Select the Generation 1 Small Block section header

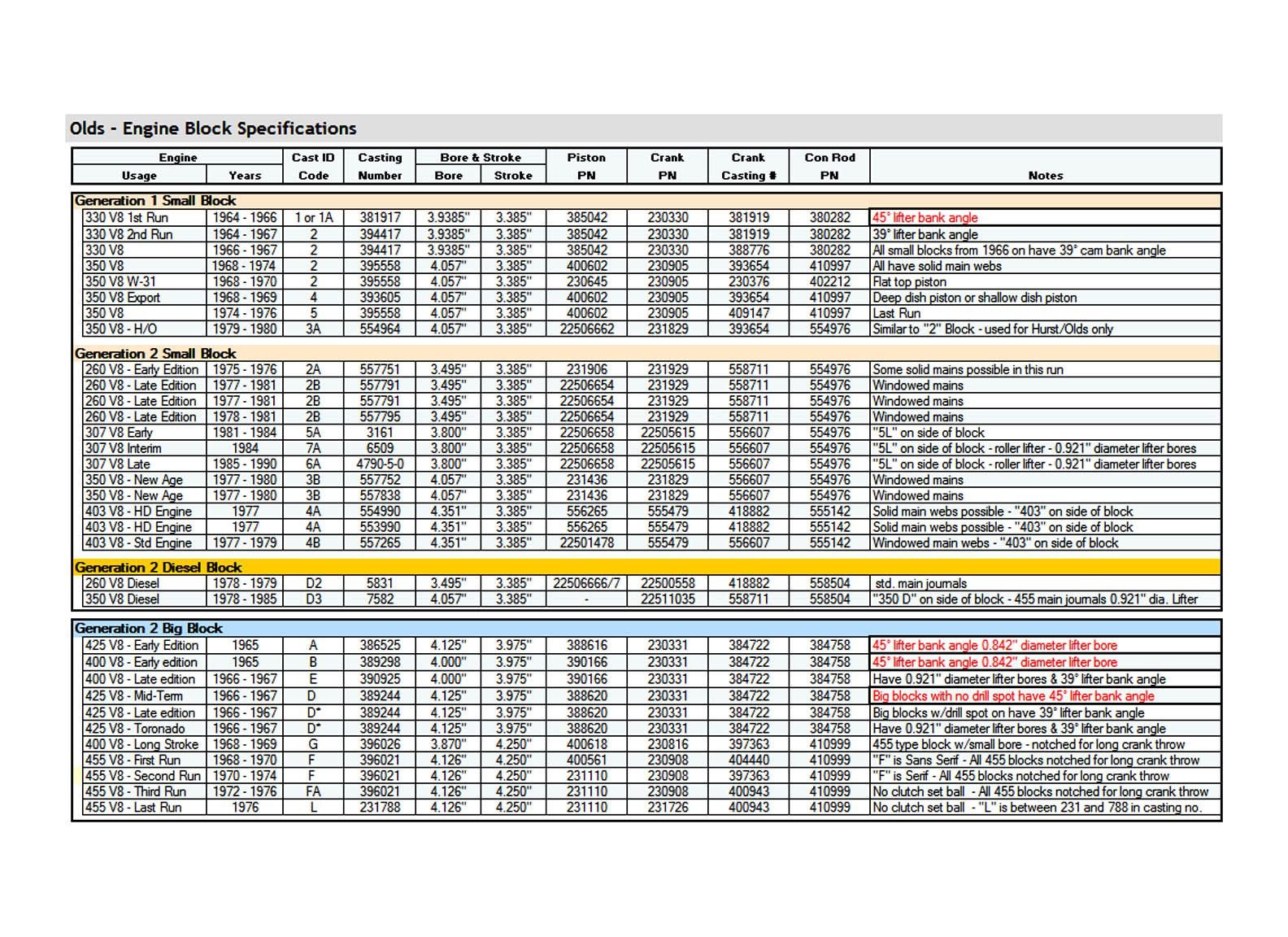[155, 200]
